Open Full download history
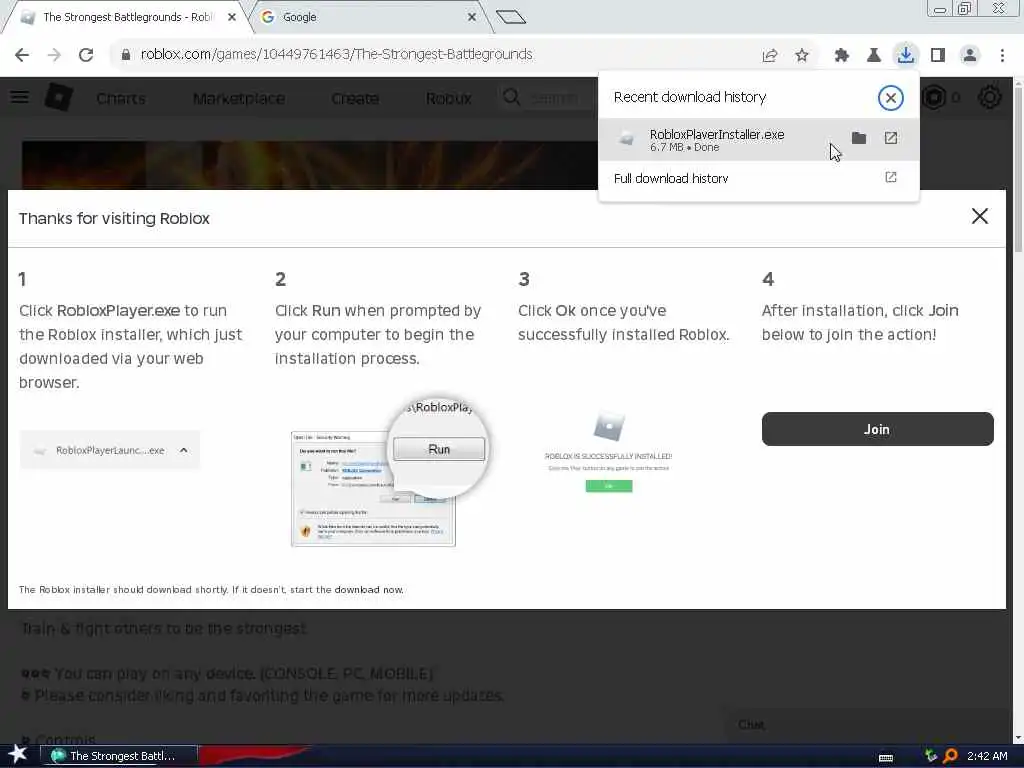Viewport: 1024px width, 768px height. point(759,178)
